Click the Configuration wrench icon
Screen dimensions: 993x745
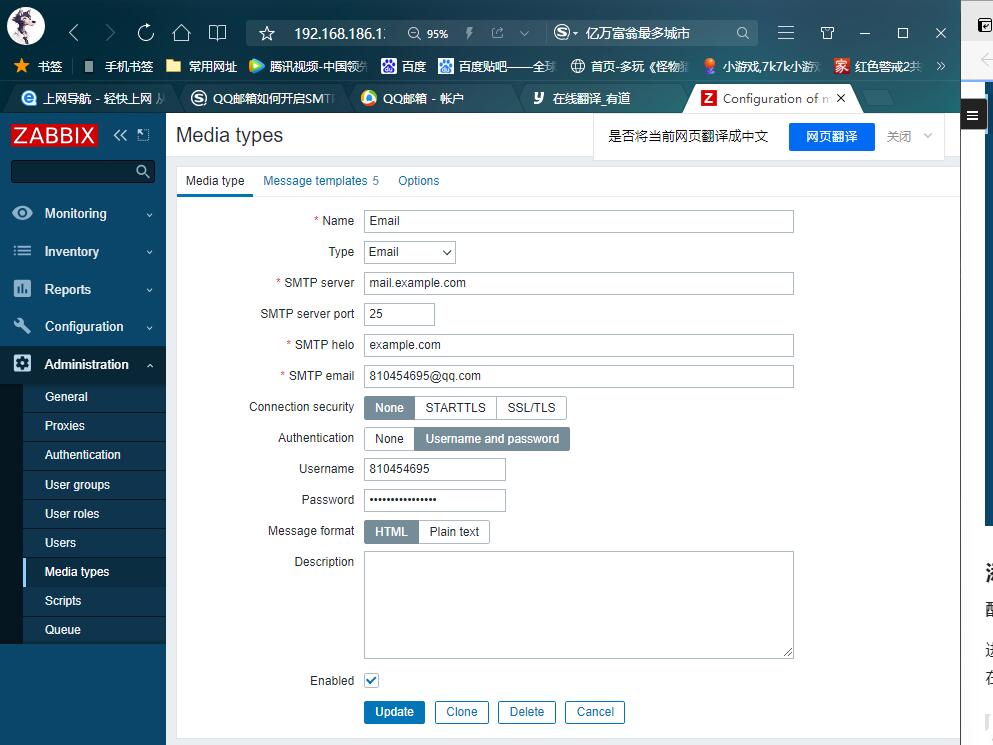(22, 326)
